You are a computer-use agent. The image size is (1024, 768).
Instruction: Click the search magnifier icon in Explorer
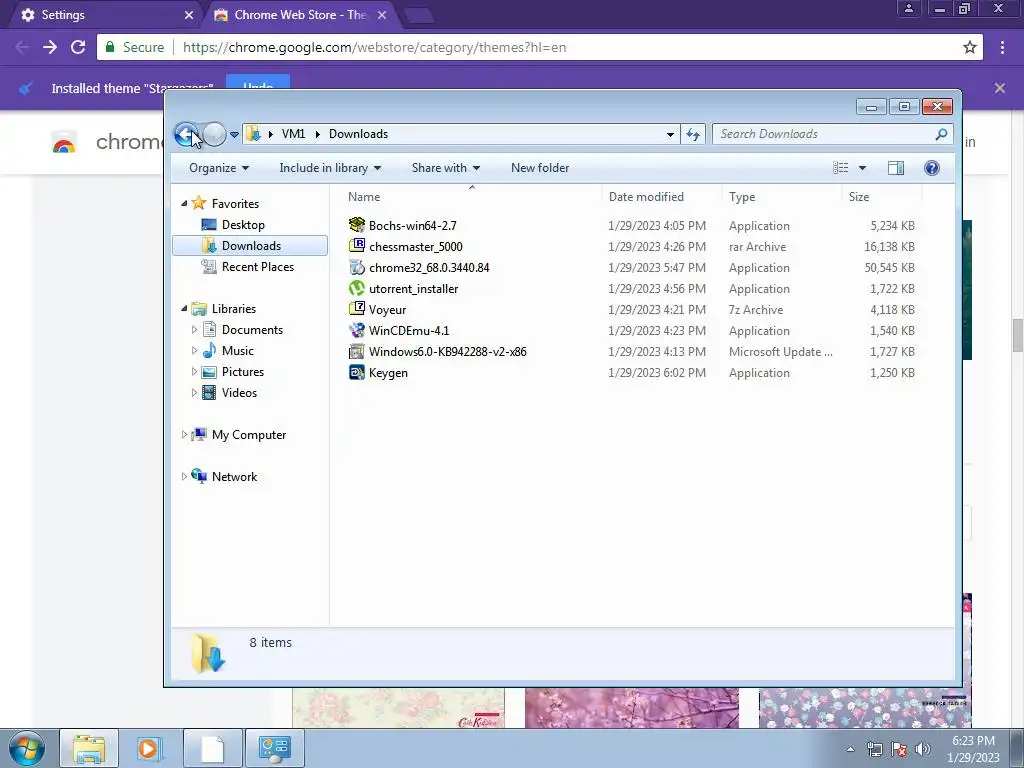941,134
